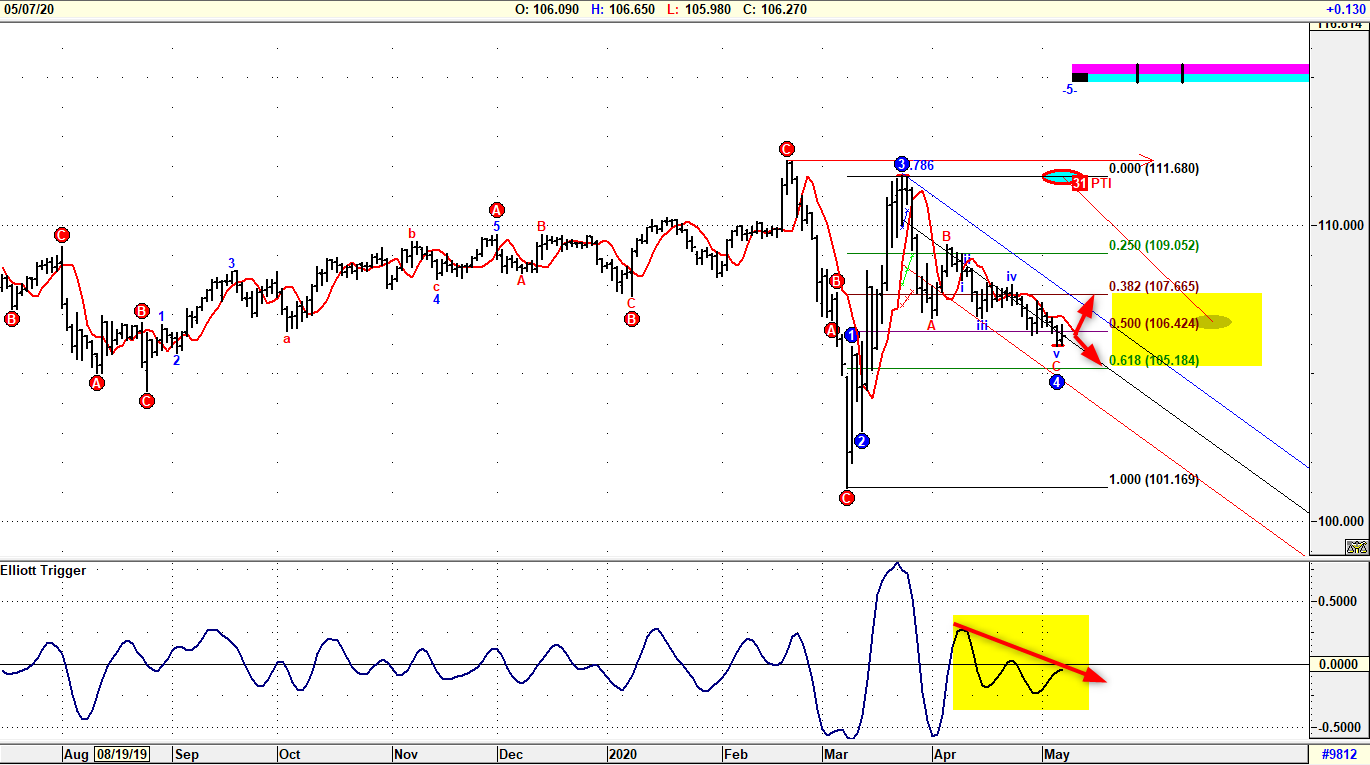1370x765 pixels.
Task: Select the low price L: 105.980
Action: (x=699, y=9)
